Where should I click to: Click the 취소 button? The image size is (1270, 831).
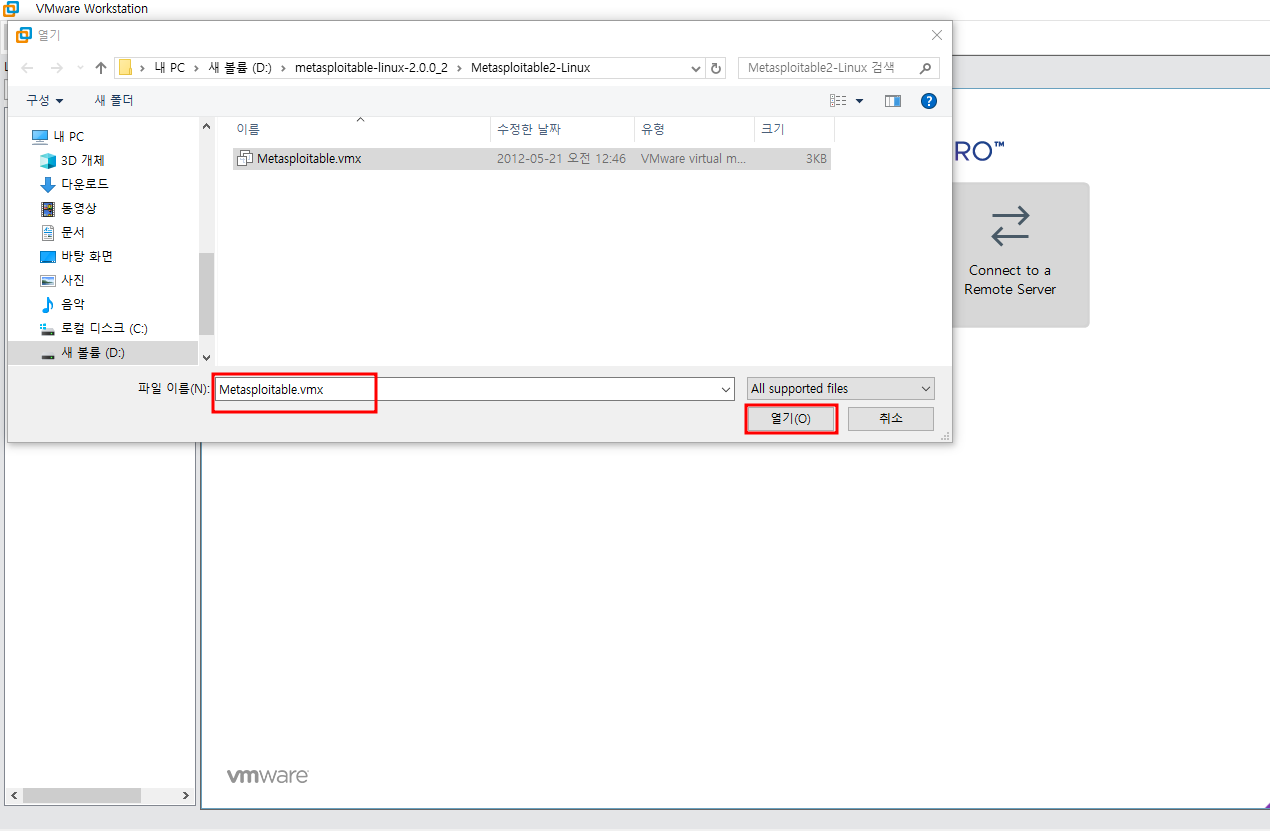point(891,419)
